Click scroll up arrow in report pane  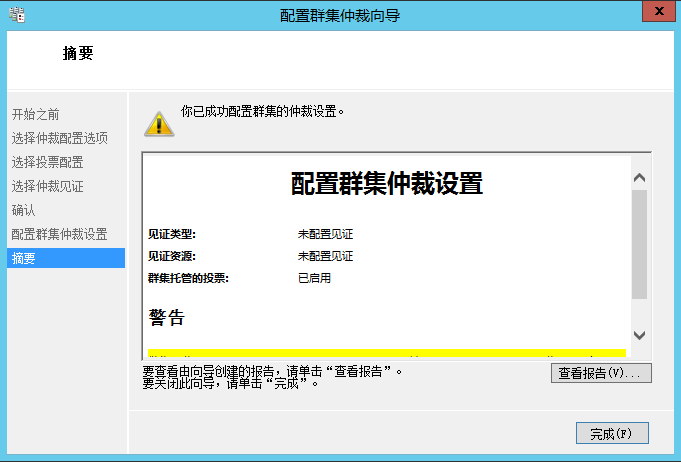coord(639,177)
